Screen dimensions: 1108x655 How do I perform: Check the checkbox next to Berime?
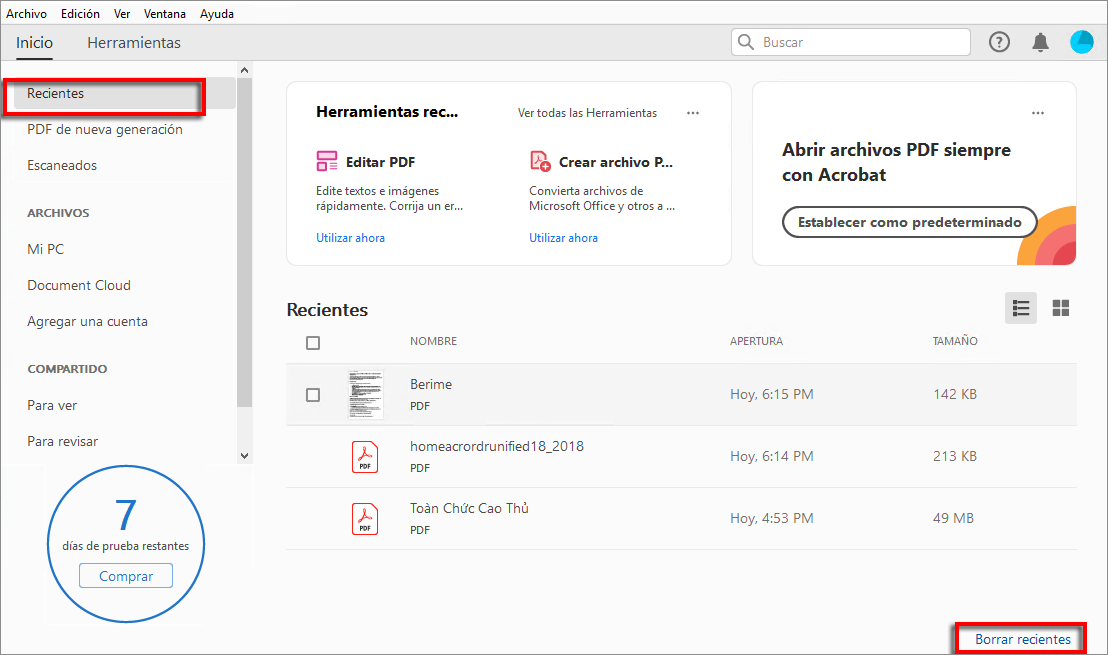[313, 394]
